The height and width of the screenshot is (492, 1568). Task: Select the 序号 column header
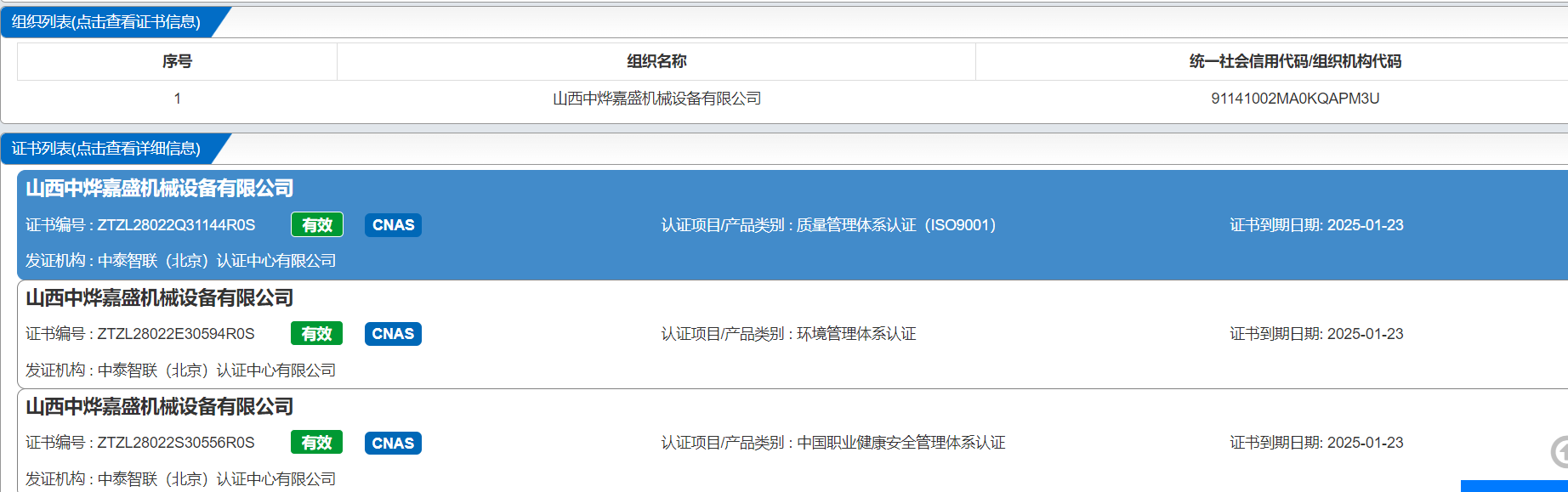(177, 61)
